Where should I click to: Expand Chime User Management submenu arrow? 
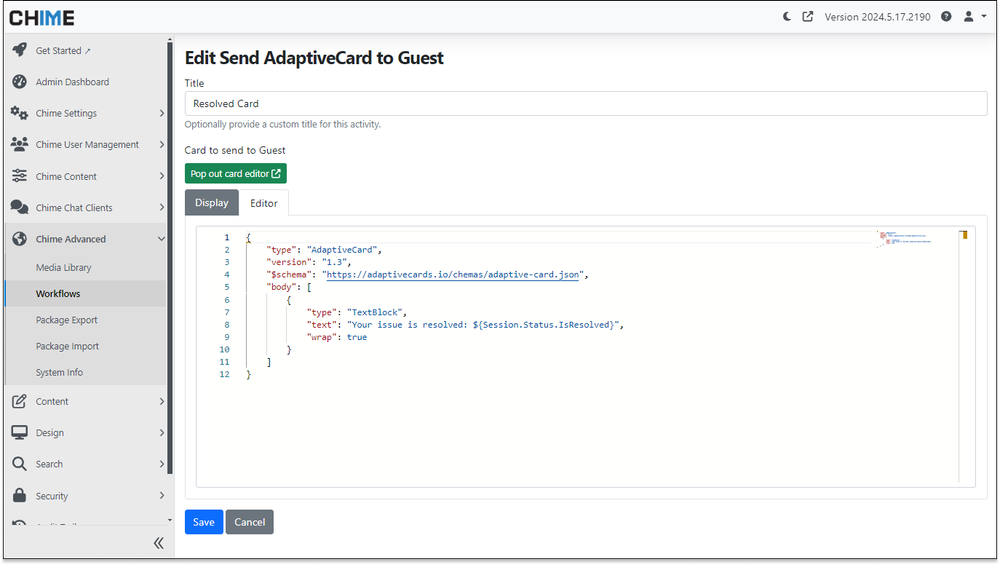coord(161,144)
